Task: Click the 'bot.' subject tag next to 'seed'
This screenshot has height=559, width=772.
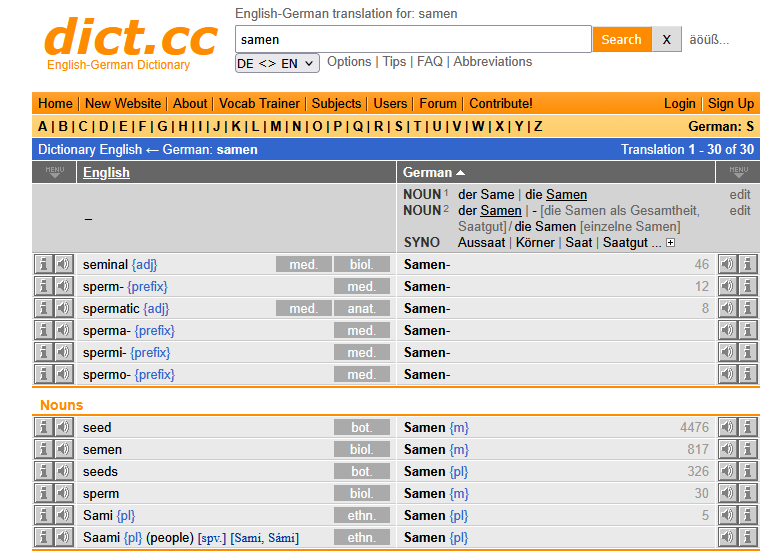Action: (x=362, y=427)
